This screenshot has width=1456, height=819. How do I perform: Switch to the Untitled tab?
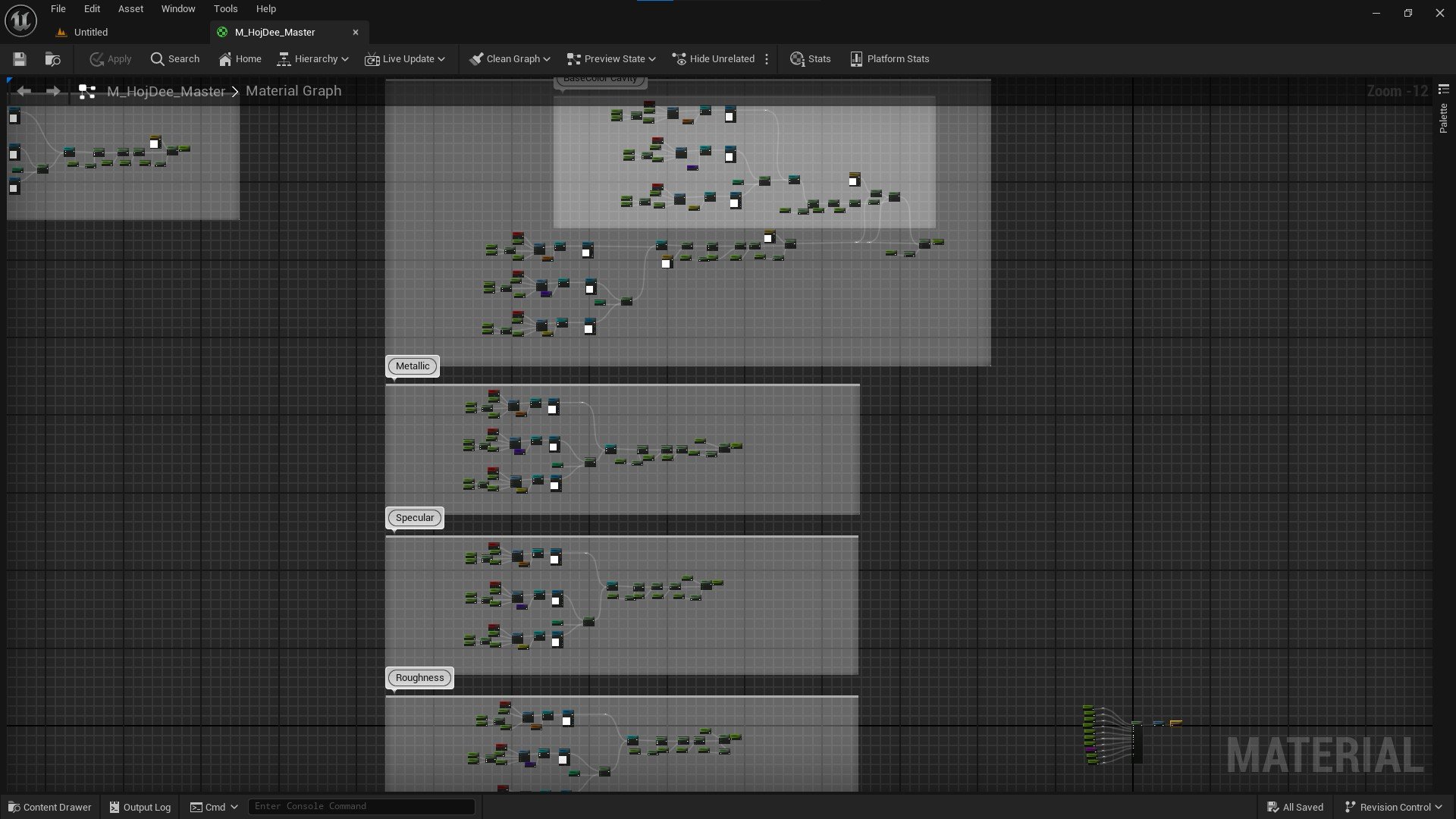90,32
